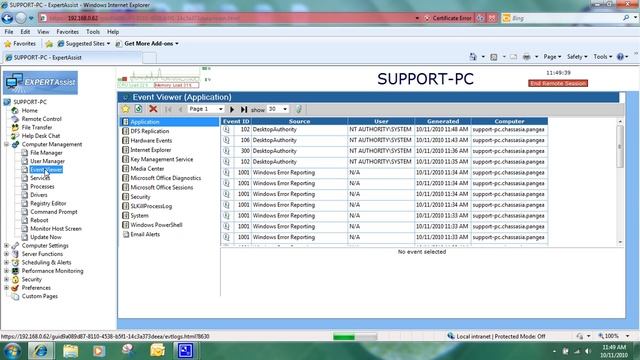Open Windows Explorer folder on taskbar

[71, 351]
